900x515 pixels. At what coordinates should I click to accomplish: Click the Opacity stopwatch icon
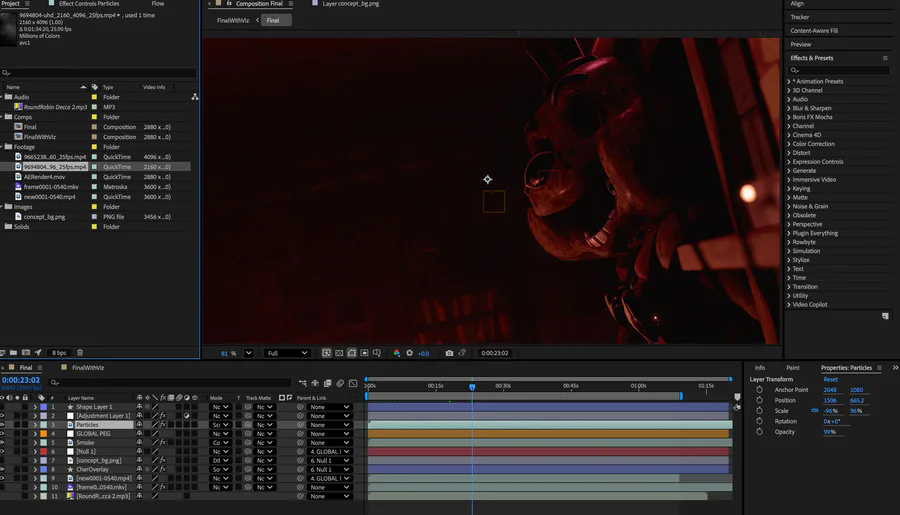[759, 431]
